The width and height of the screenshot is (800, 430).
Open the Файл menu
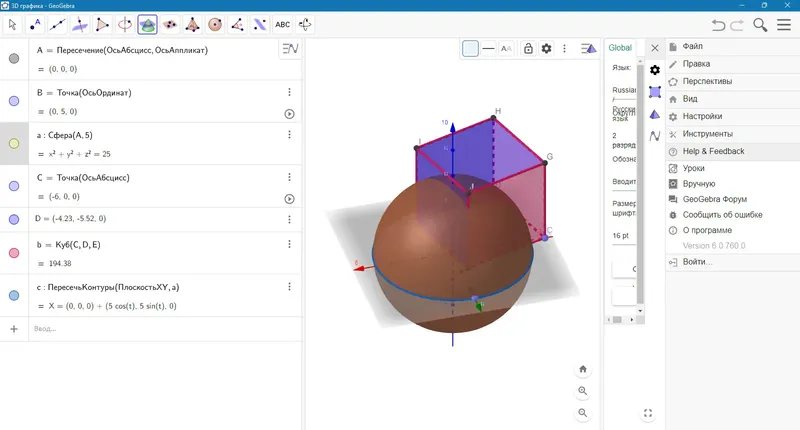[x=733, y=46]
